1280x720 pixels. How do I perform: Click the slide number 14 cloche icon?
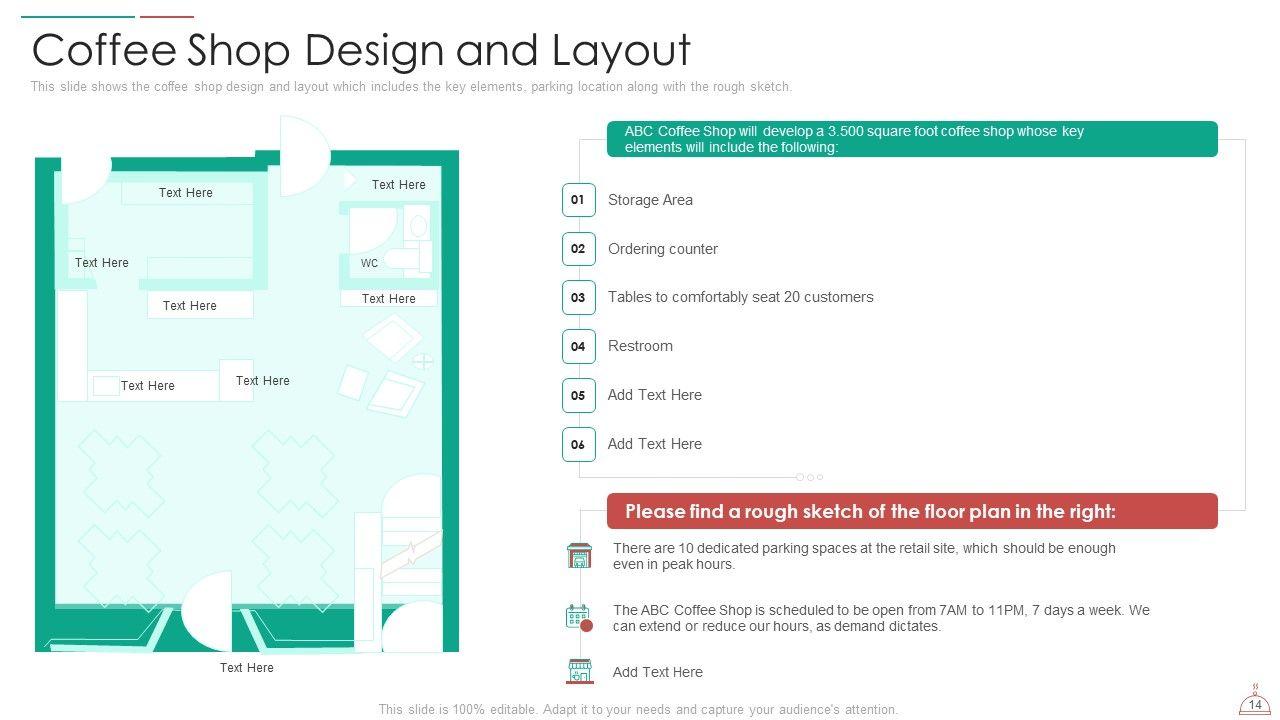[1254, 701]
